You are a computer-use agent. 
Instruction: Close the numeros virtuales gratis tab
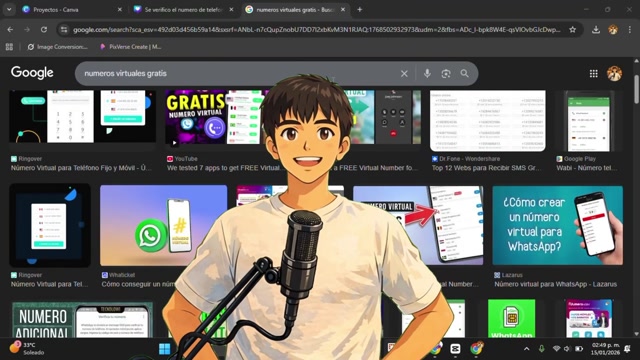343,9
